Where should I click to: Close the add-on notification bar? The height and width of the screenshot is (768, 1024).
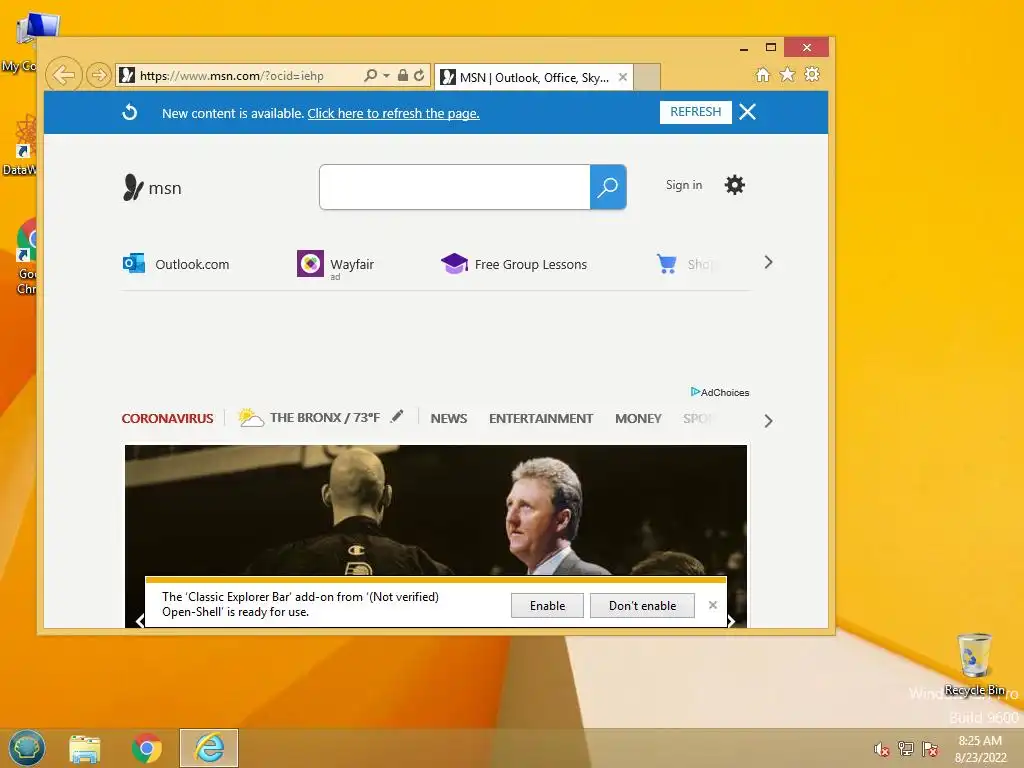712,605
